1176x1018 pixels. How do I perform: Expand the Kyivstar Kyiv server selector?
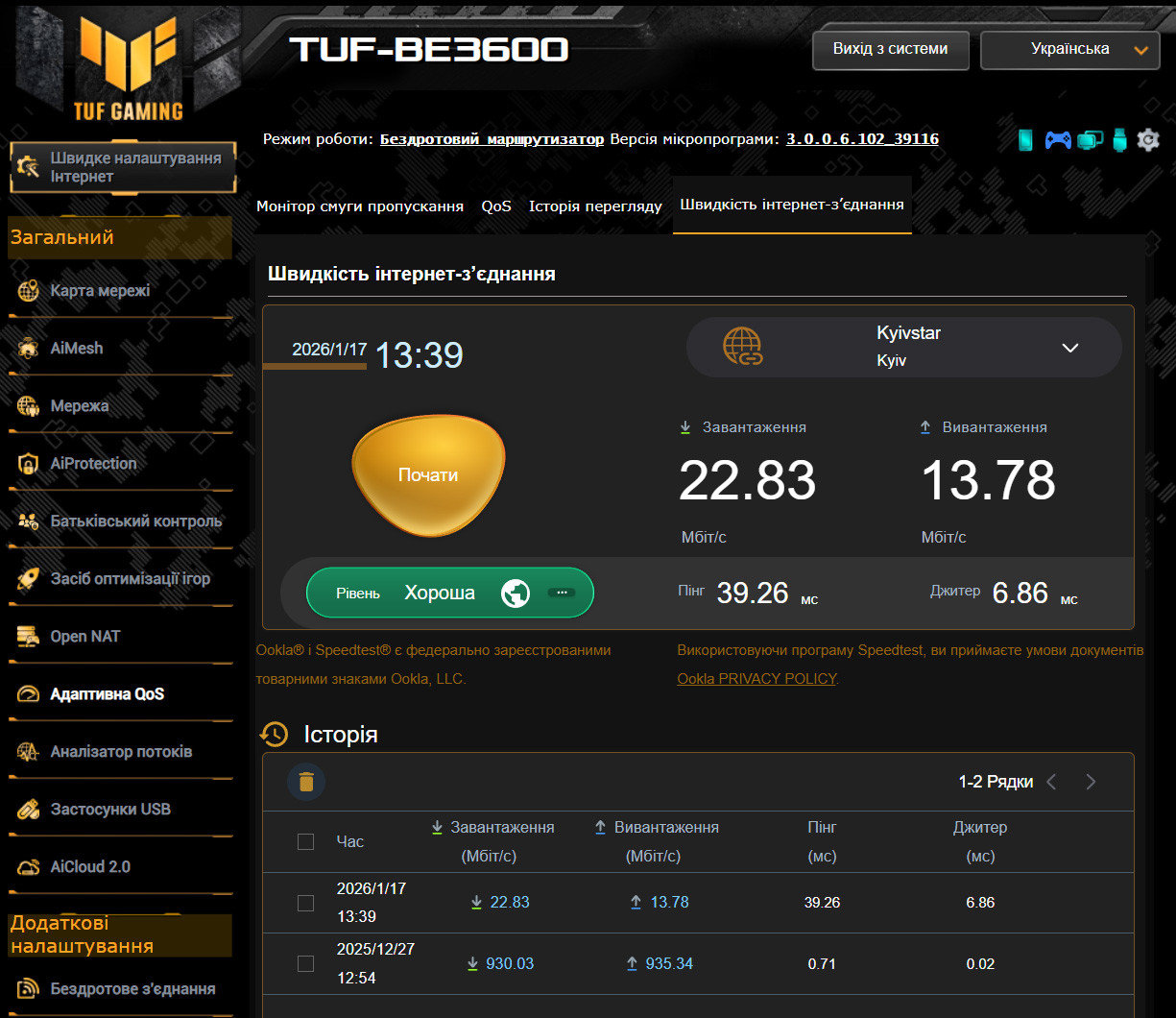point(903,348)
